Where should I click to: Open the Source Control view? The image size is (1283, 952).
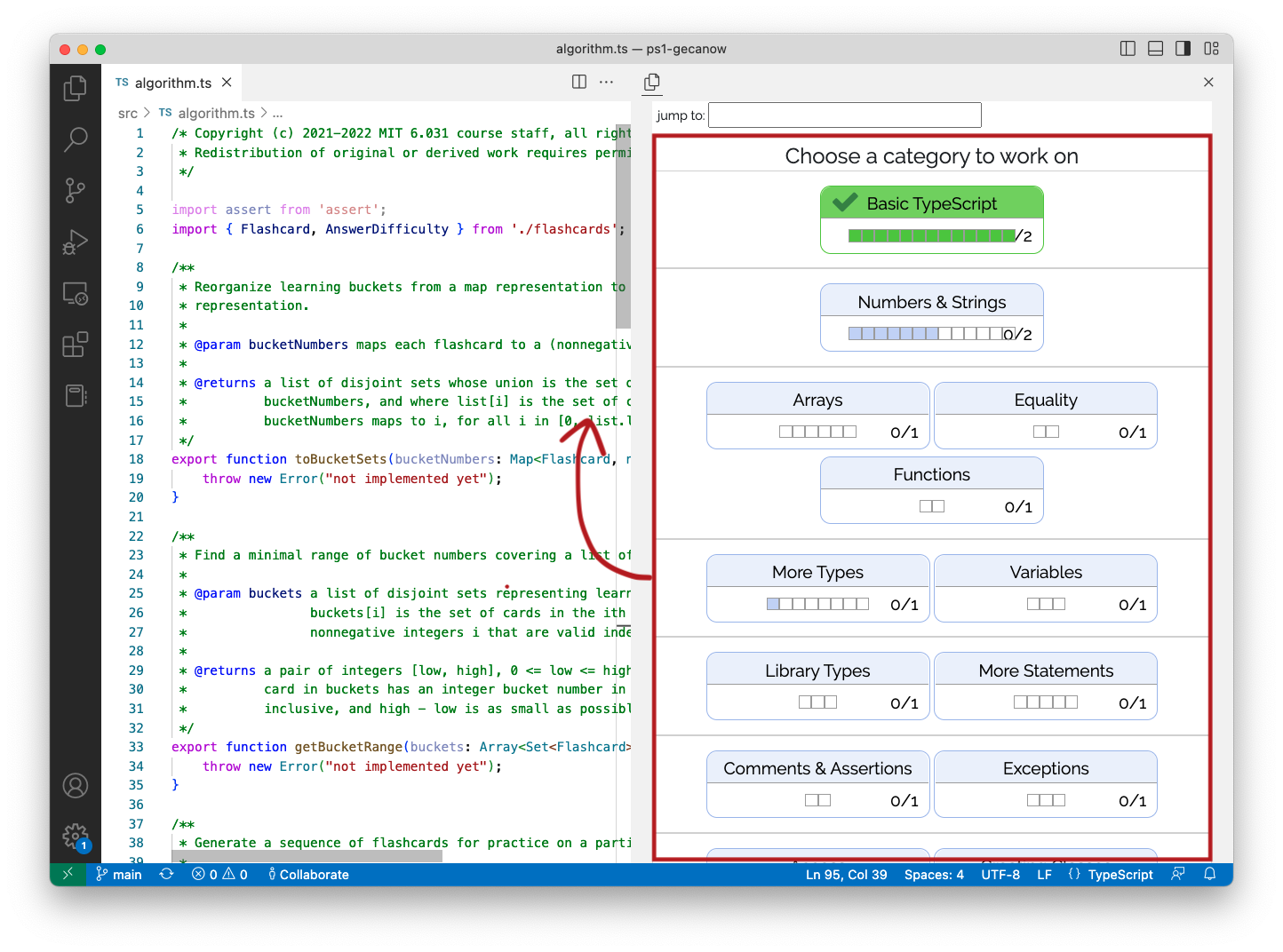(x=76, y=190)
